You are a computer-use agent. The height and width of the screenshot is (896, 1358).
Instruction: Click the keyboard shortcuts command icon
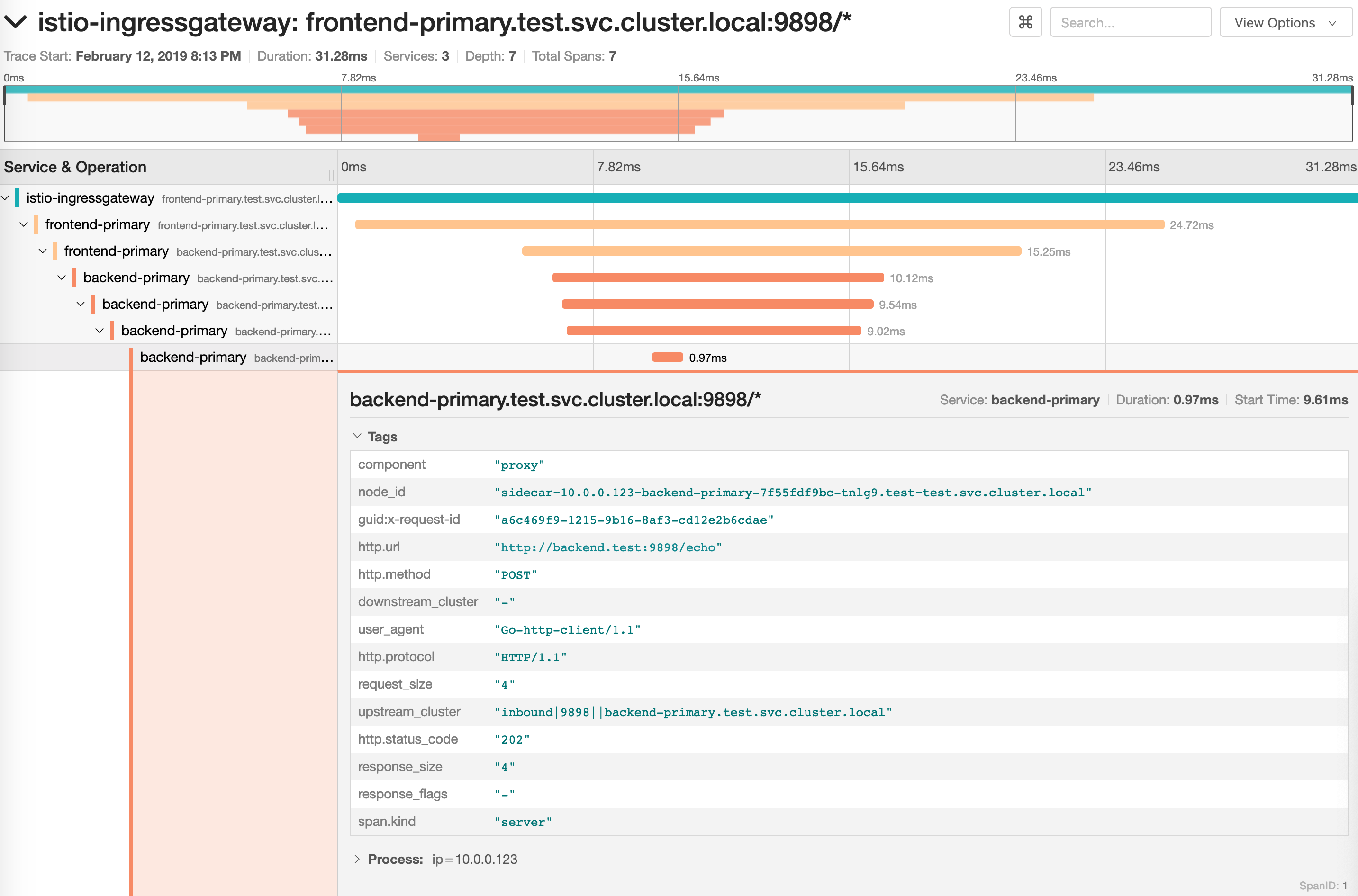pyautogui.click(x=1025, y=23)
